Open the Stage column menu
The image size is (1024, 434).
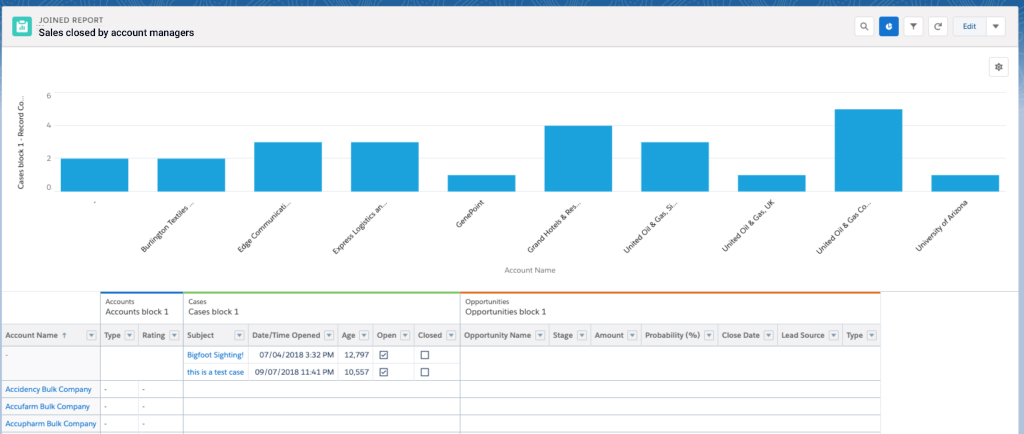click(580, 336)
